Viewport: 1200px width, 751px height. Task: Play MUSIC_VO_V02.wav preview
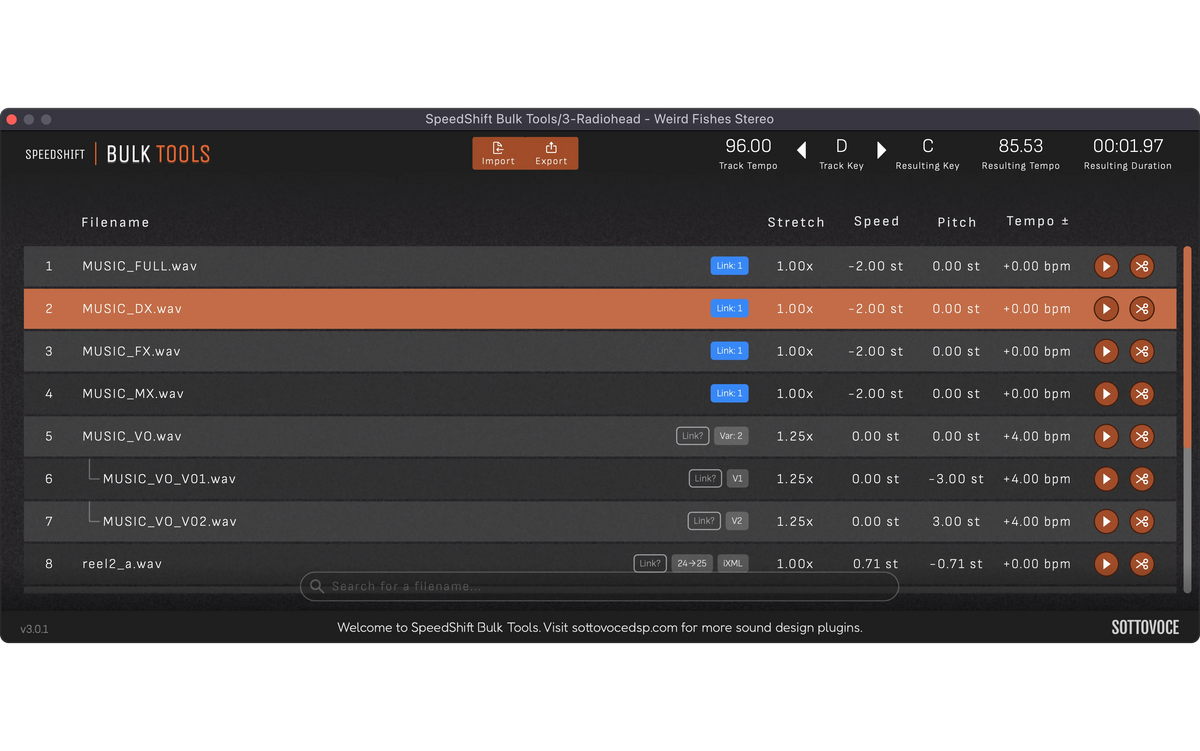1106,521
